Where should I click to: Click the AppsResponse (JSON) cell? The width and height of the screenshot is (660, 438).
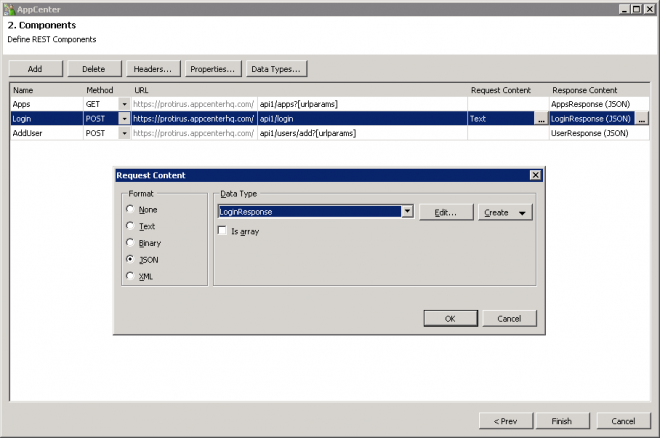pos(599,104)
